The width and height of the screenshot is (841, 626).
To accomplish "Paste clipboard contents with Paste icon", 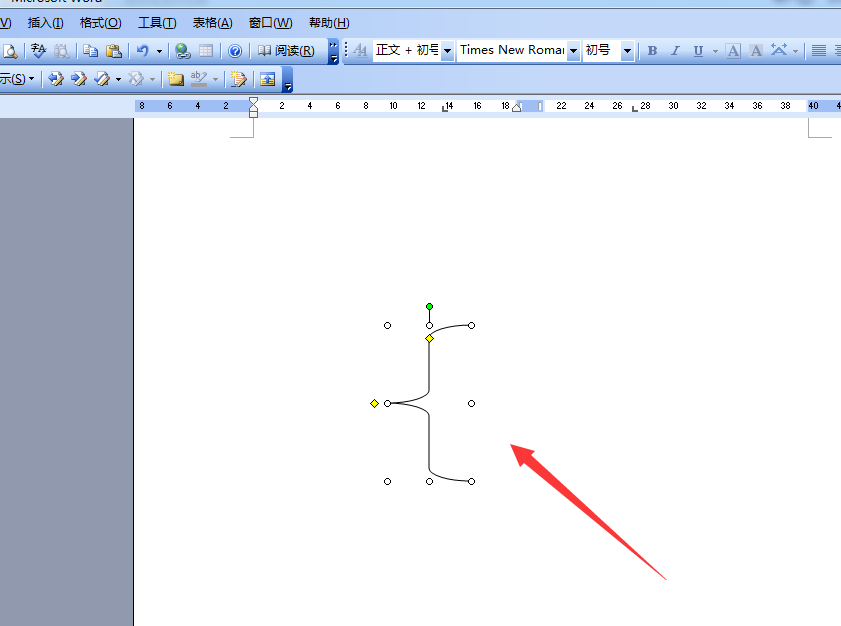I will [x=114, y=51].
